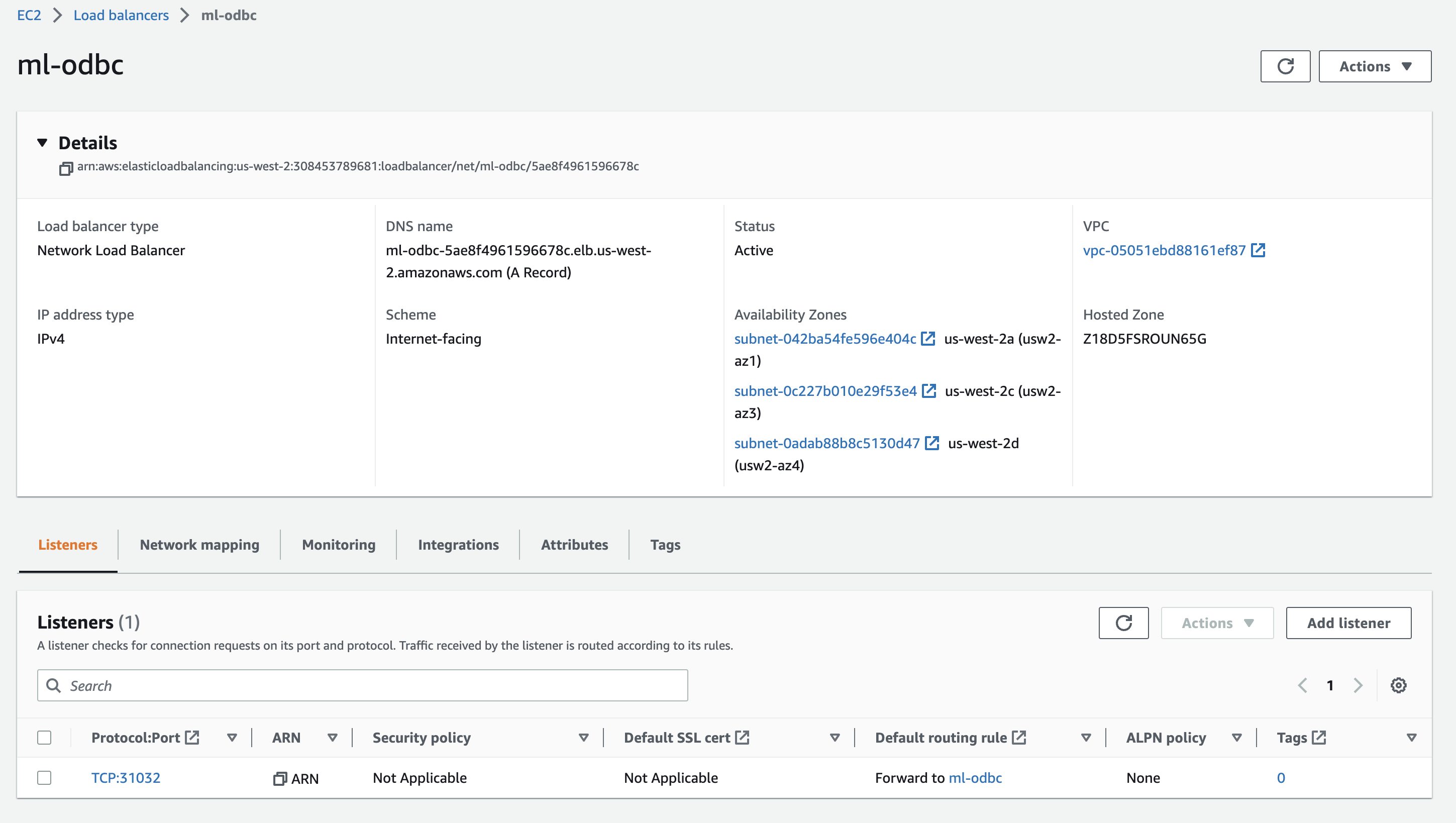Open Default routing rule info link icon
1456x823 pixels.
[x=1018, y=737]
